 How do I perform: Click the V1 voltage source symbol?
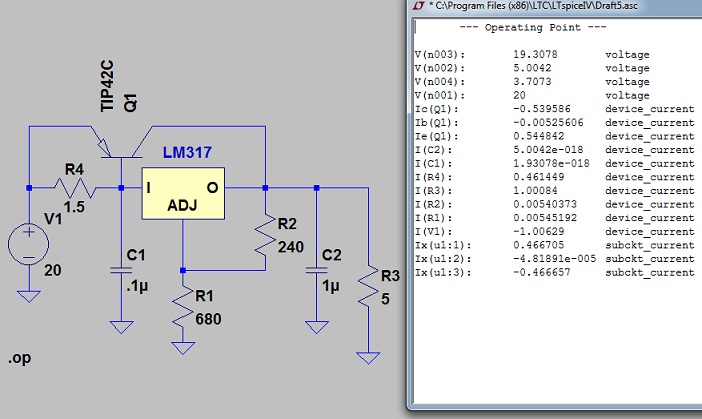[29, 245]
